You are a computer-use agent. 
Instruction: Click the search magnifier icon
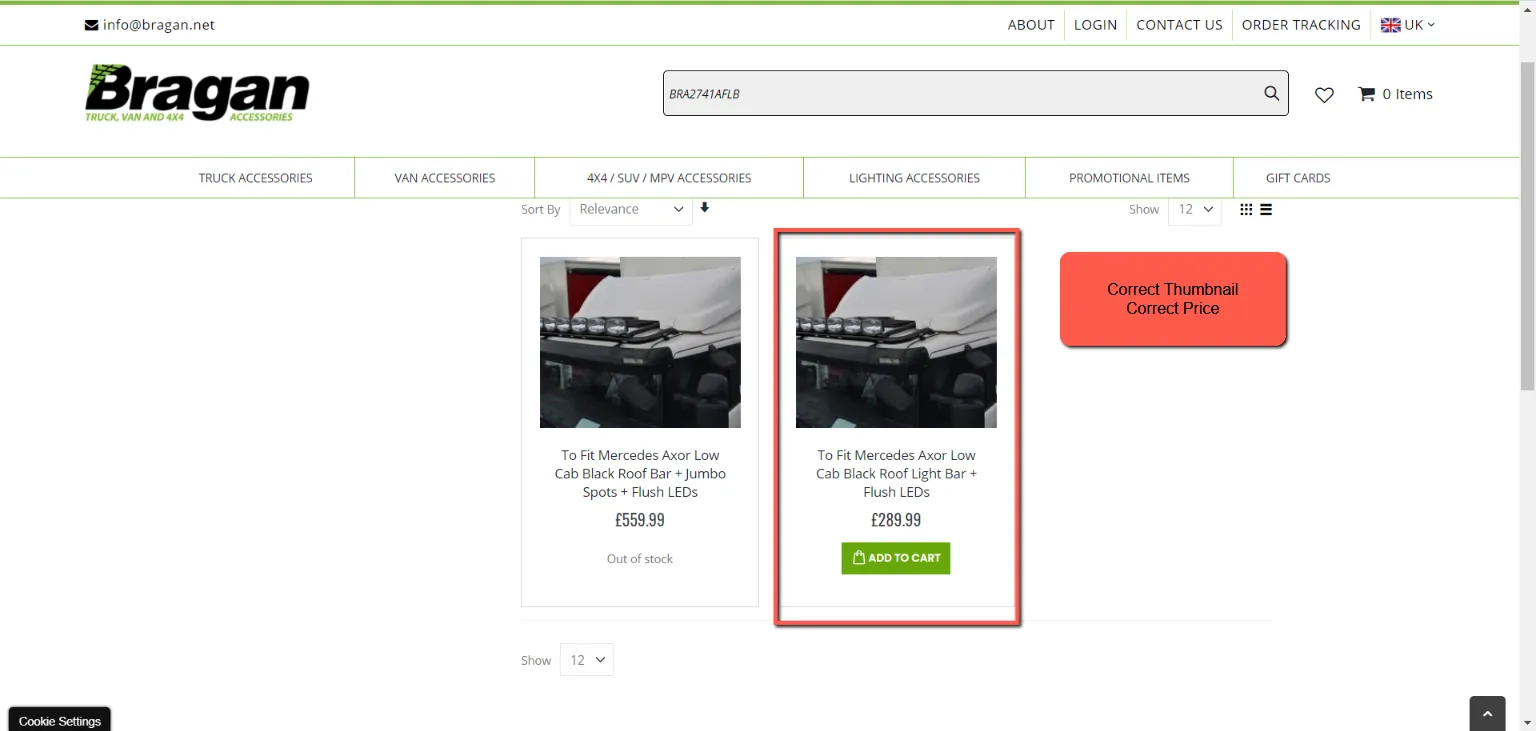1271,93
